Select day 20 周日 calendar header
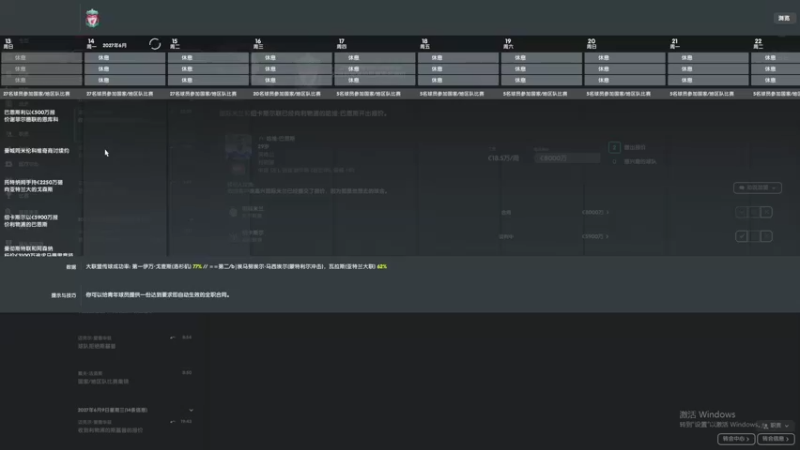The image size is (800, 450). [x=591, y=43]
